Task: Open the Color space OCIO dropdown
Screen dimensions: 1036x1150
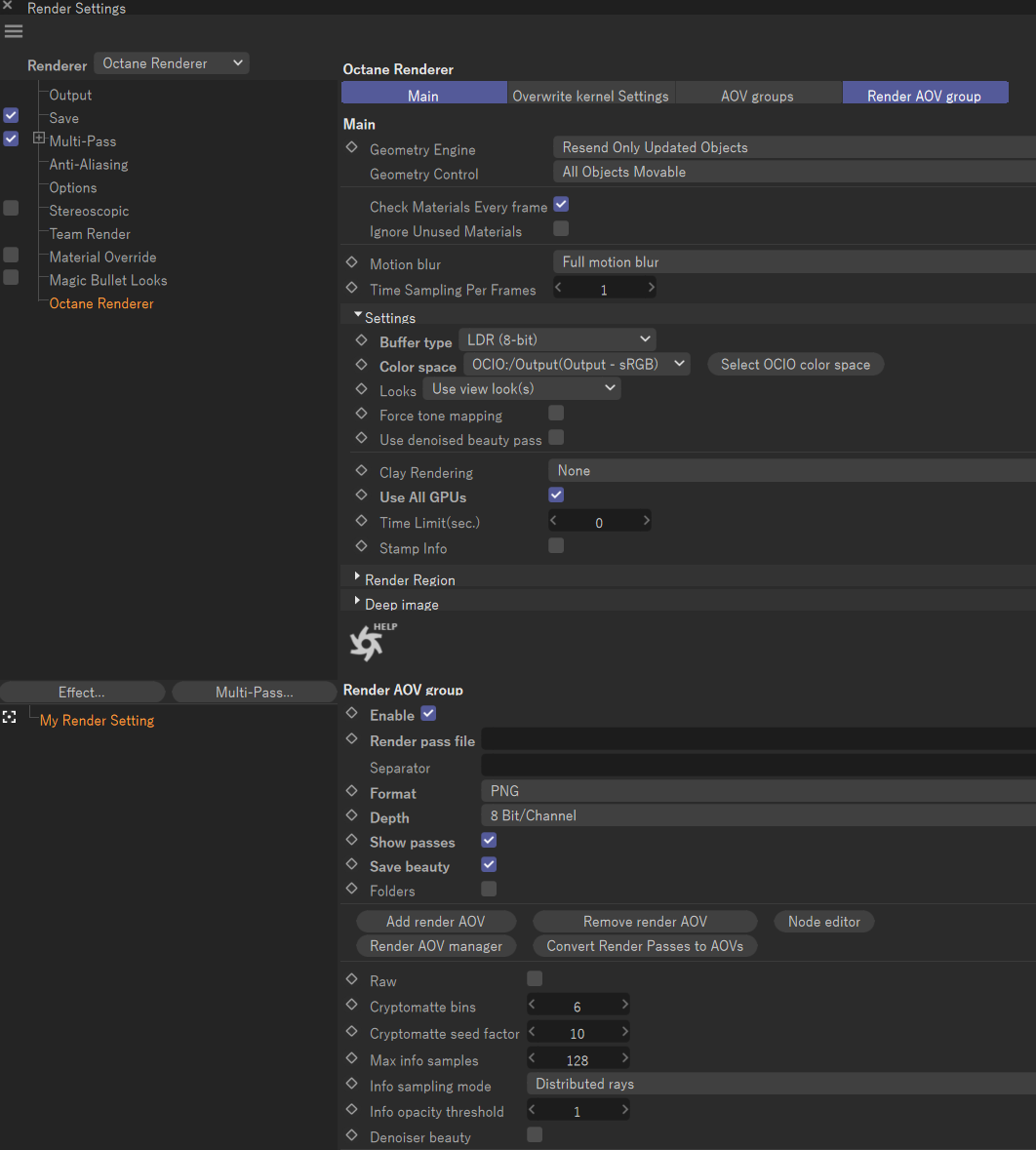Action: tap(577, 364)
